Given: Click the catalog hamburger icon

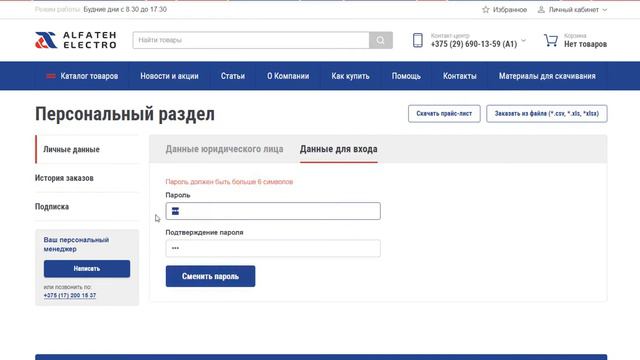Looking at the screenshot, I should pyautogui.click(x=51, y=76).
